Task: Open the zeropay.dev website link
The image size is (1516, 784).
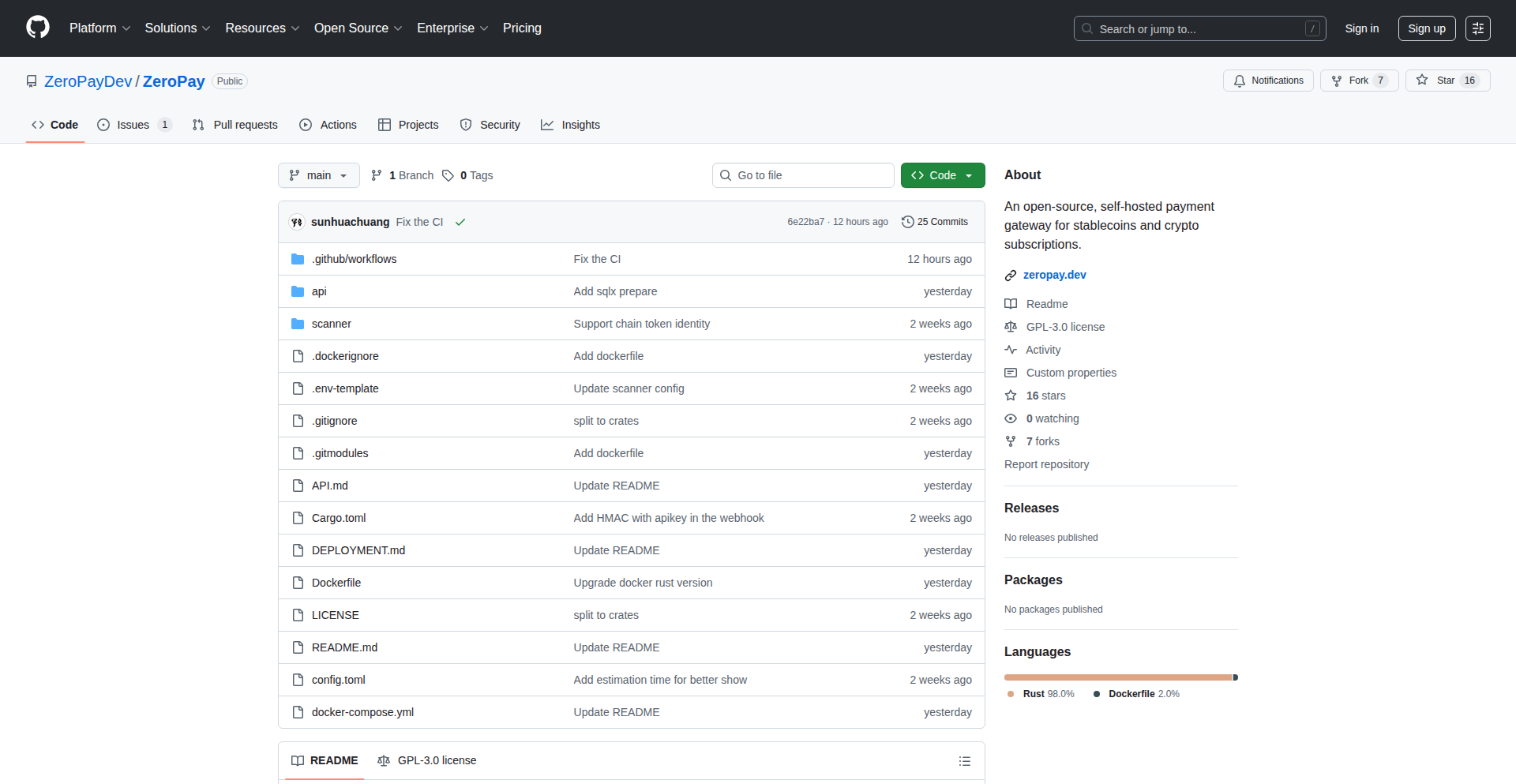Action: (x=1055, y=275)
